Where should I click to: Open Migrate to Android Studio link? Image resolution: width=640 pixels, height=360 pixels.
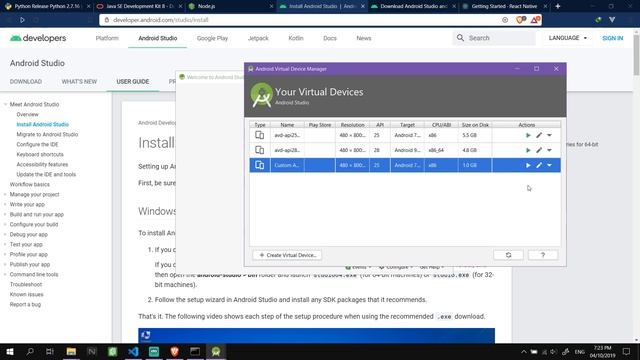(x=47, y=134)
